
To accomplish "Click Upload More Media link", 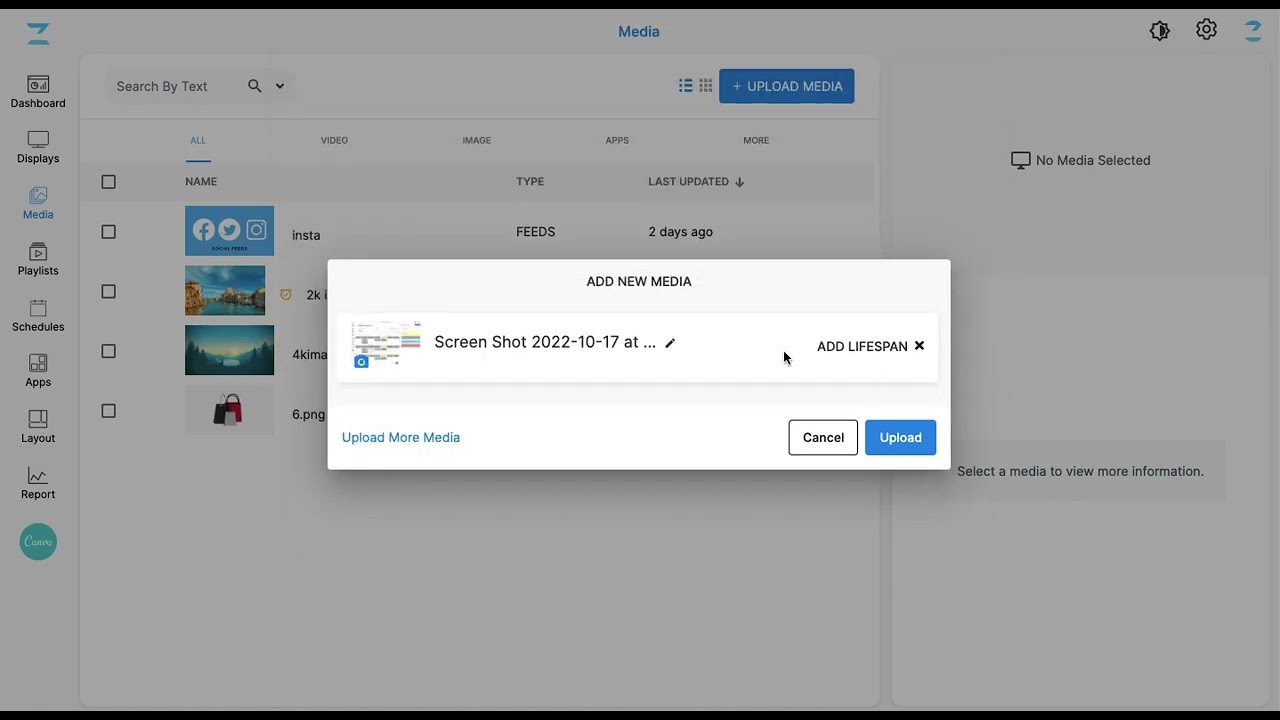I will point(401,437).
